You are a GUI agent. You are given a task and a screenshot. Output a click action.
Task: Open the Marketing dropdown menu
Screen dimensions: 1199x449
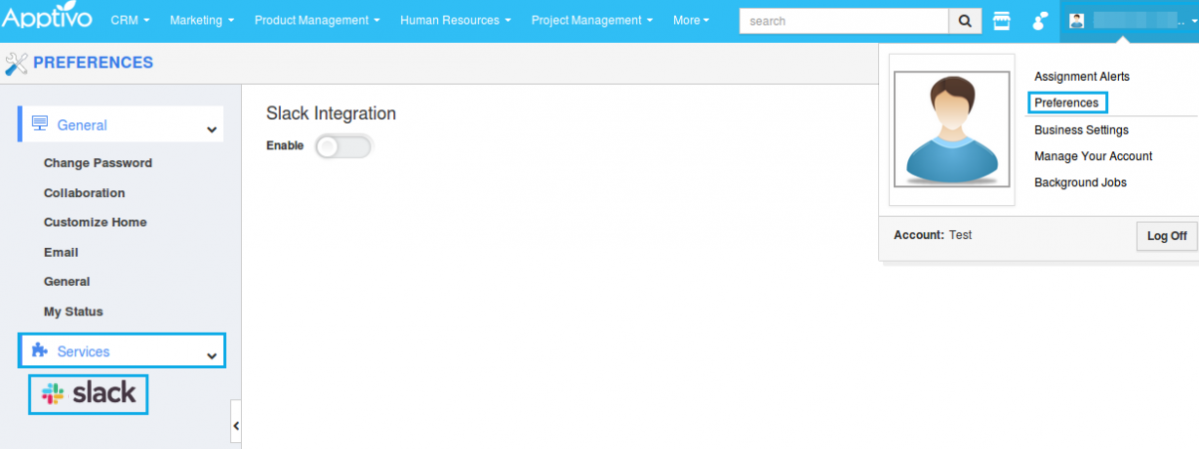pyautogui.click(x=202, y=21)
